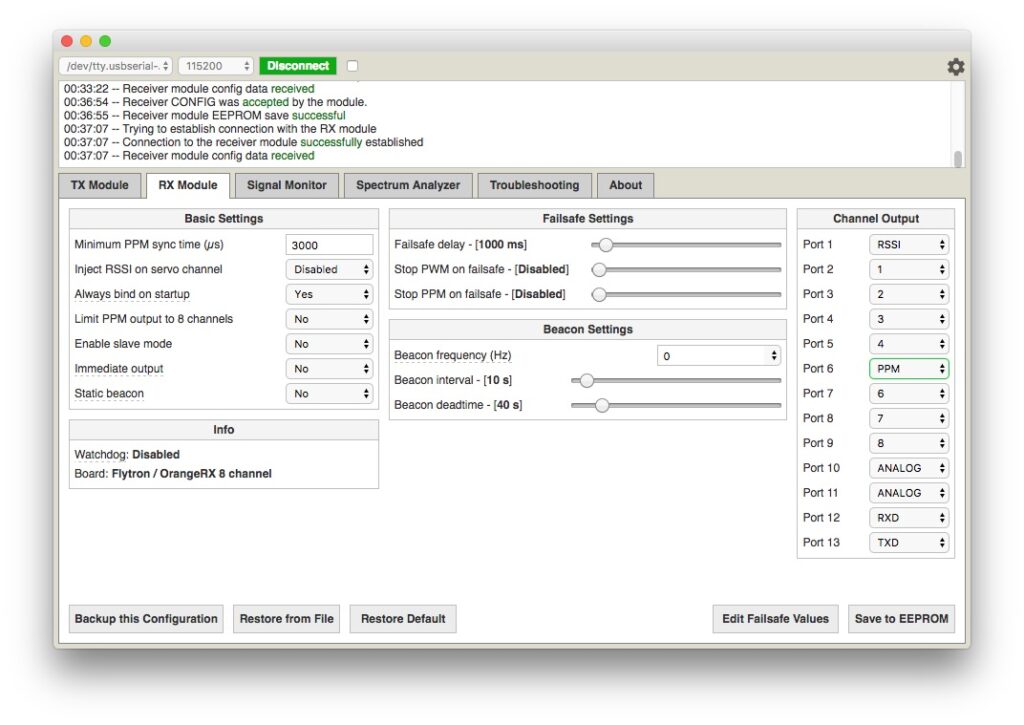The image size is (1024, 725).
Task: Open the 115200 baud rate dropdown
Action: [x=216, y=66]
